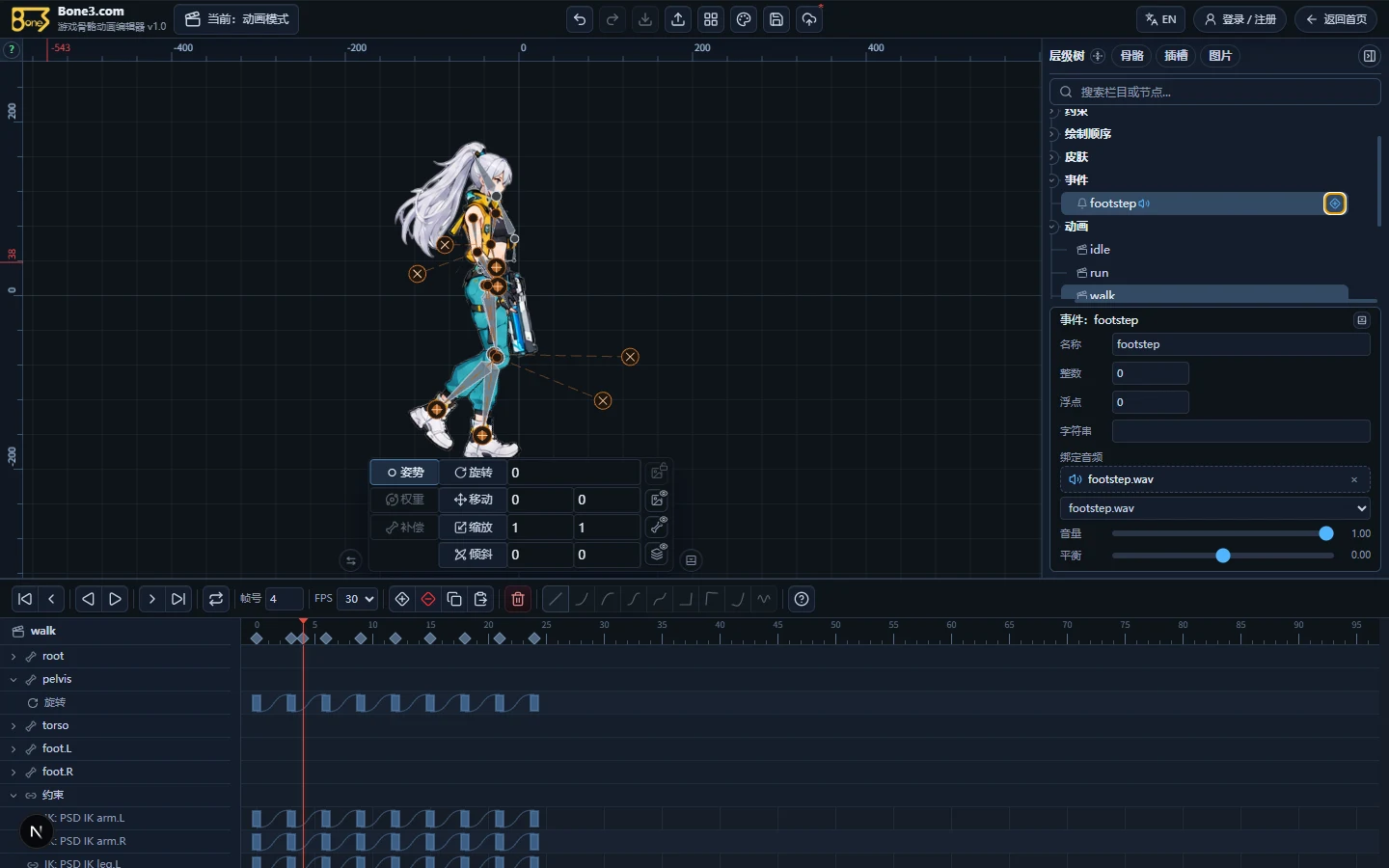The width and height of the screenshot is (1389, 868).
Task: Switch language with the EN button
Action: 1161,19
